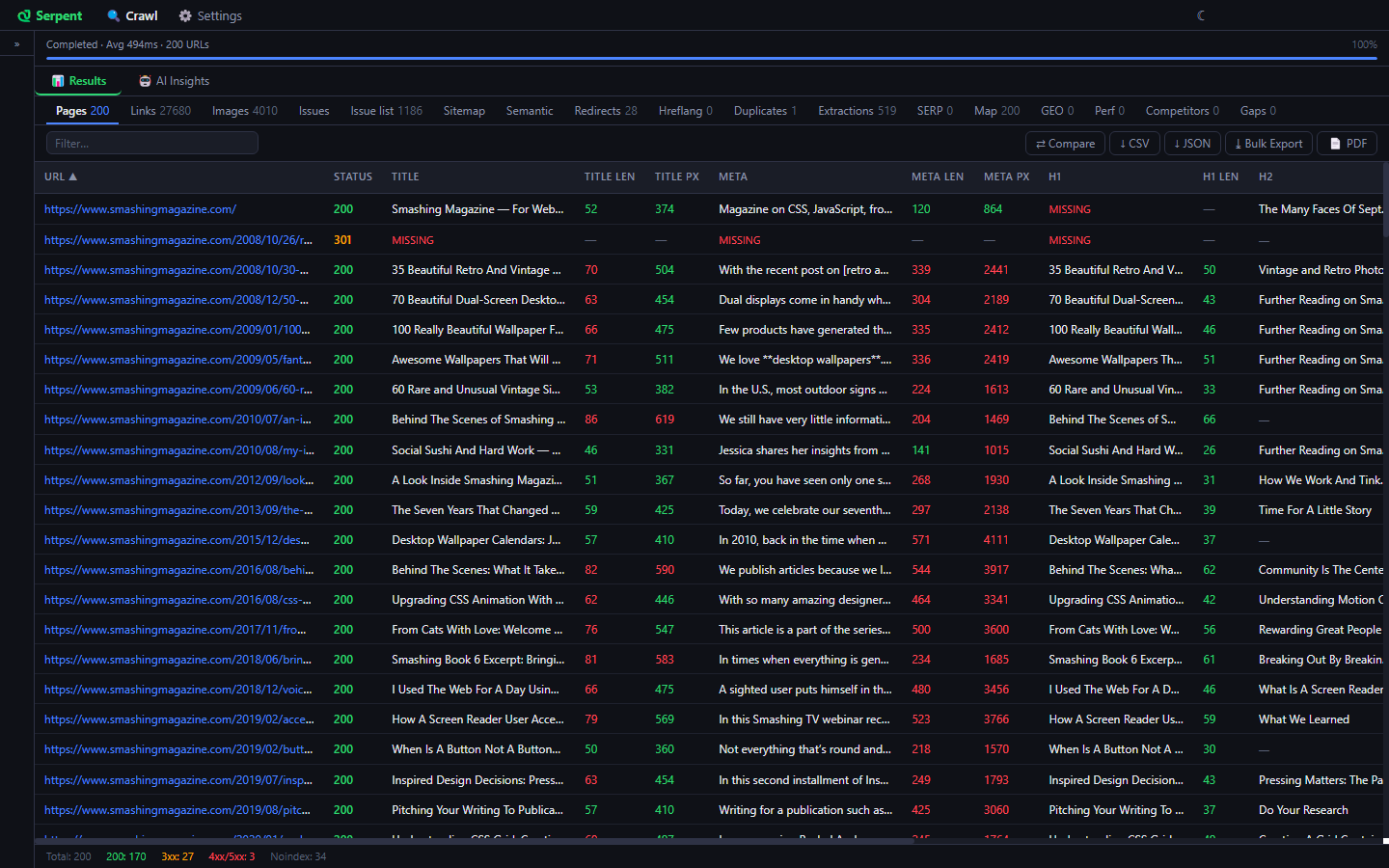Viewport: 1389px width, 868px height.
Task: Click the crawl progress bar
Action: point(712,58)
